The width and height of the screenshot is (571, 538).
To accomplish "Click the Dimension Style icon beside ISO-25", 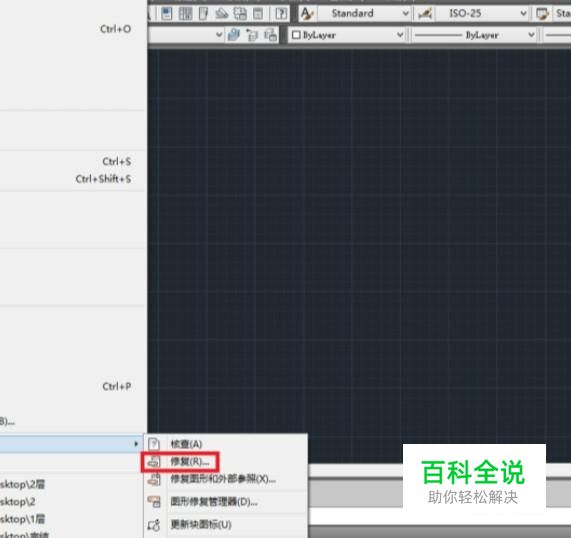I will [x=425, y=14].
